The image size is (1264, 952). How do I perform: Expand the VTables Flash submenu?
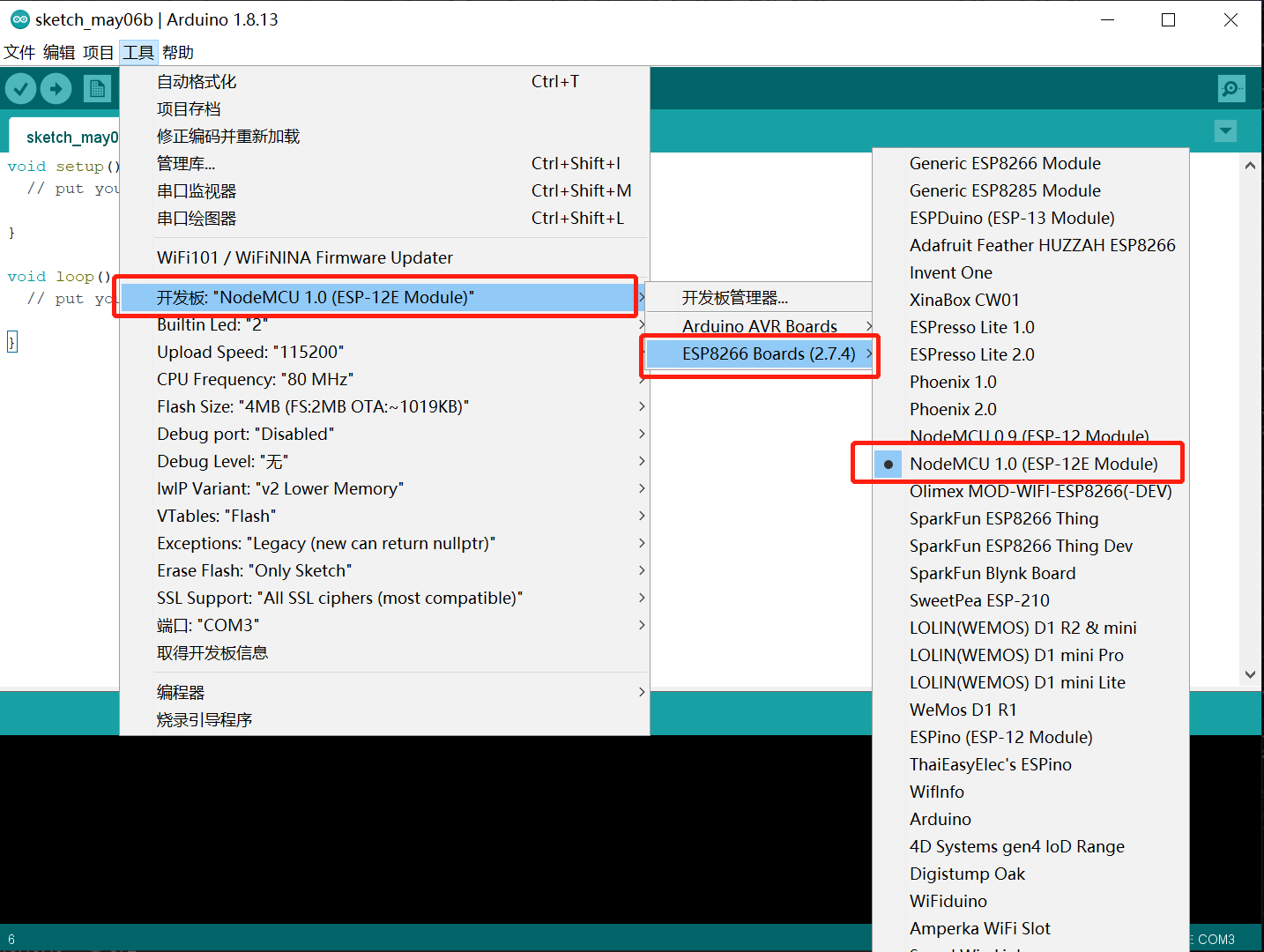pyautogui.click(x=384, y=517)
